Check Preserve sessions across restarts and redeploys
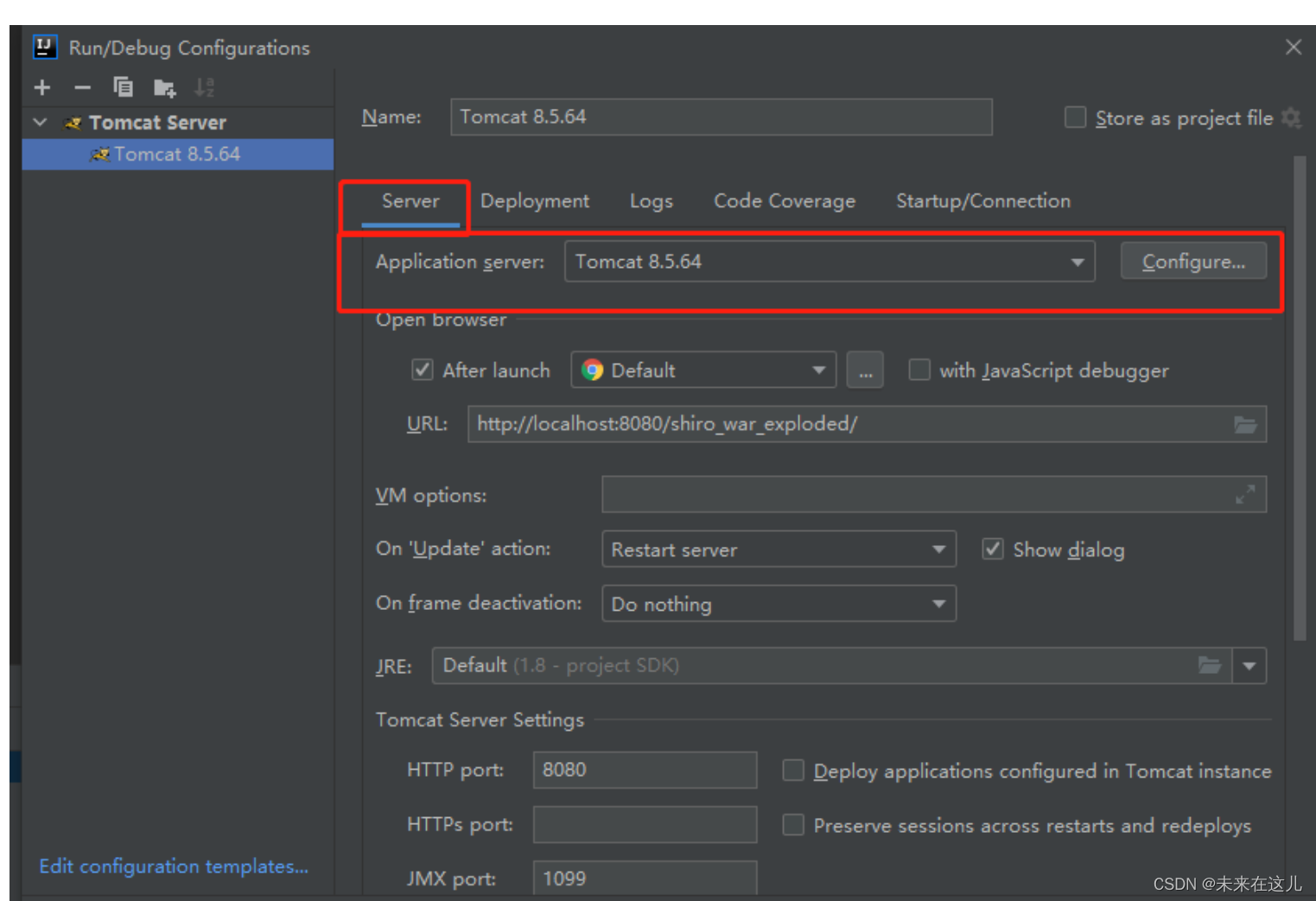 point(793,825)
